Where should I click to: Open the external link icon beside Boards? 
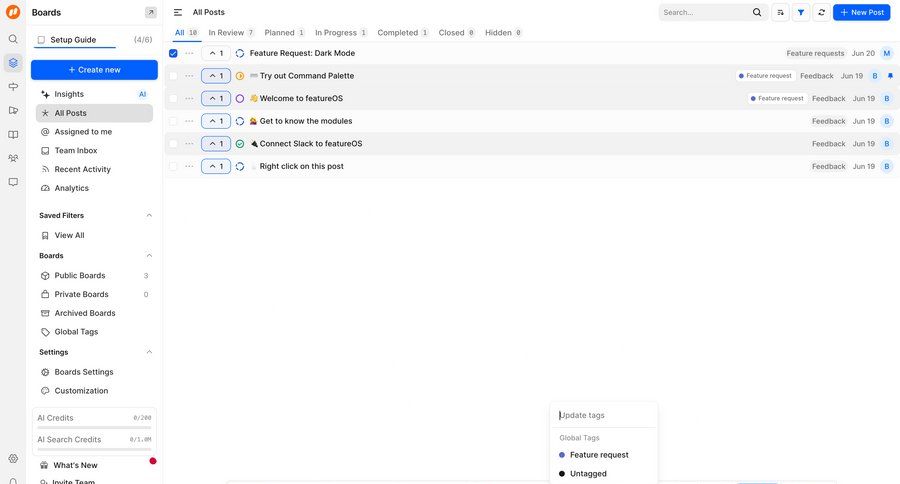tap(150, 12)
